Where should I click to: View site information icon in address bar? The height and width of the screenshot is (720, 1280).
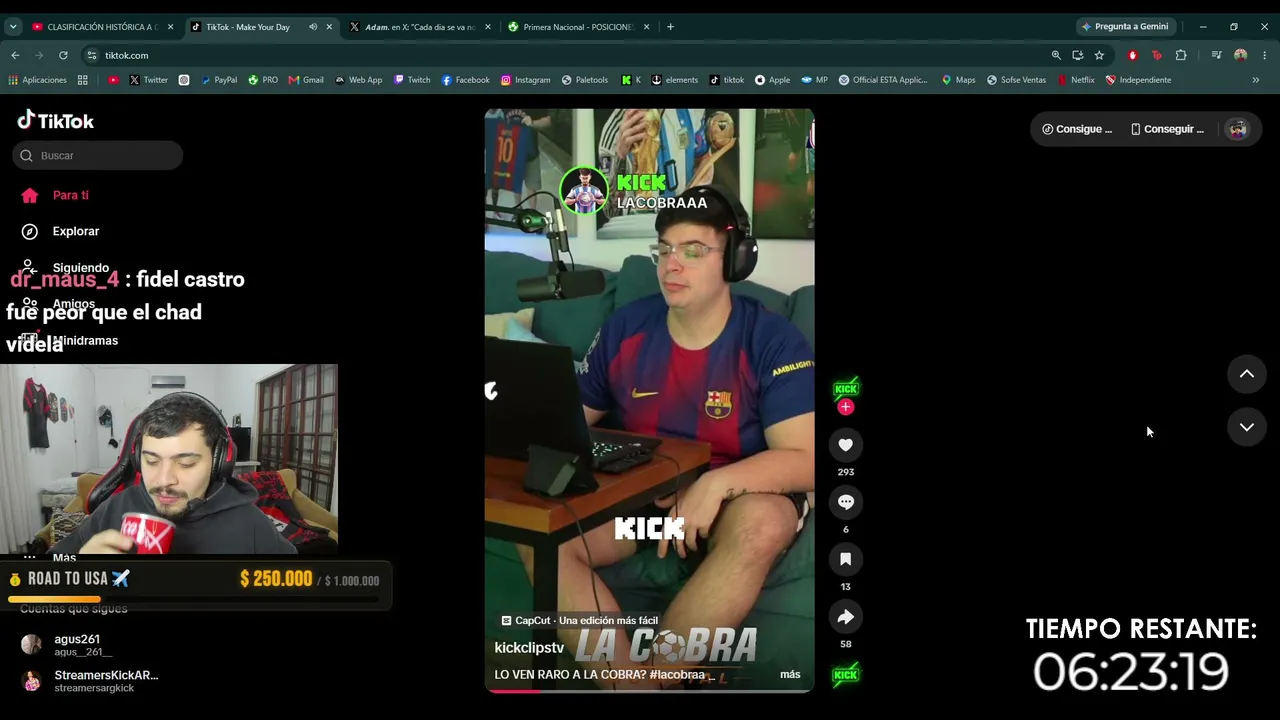(x=92, y=55)
